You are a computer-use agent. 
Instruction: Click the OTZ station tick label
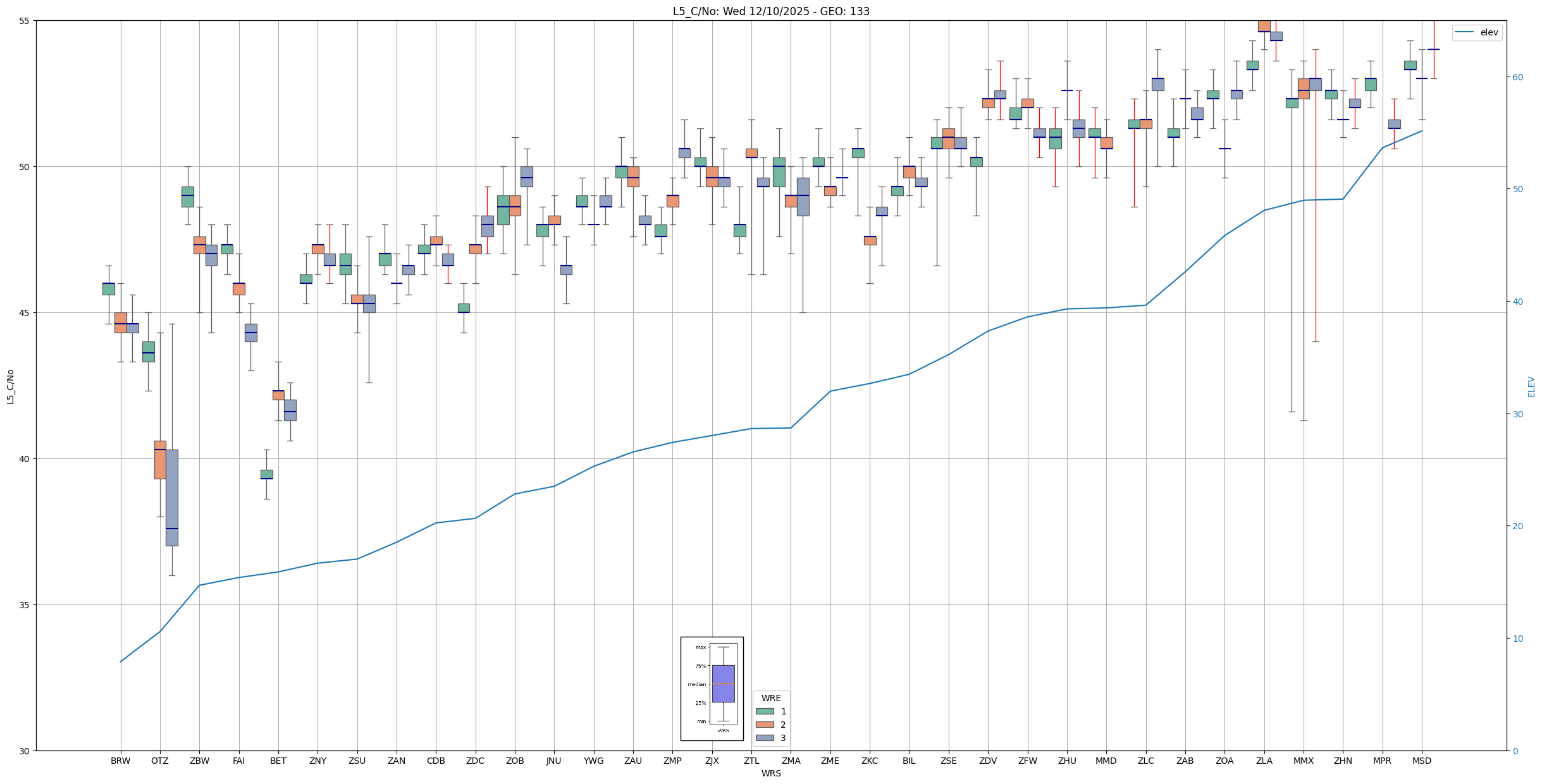[x=159, y=761]
